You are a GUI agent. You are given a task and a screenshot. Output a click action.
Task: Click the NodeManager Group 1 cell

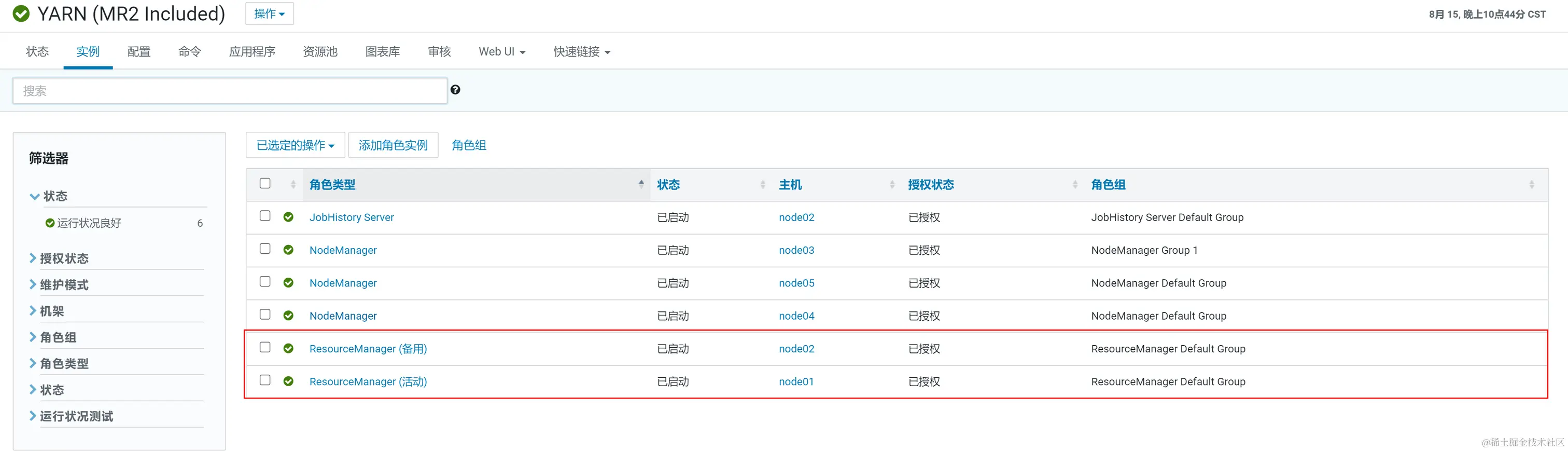[x=1144, y=251]
